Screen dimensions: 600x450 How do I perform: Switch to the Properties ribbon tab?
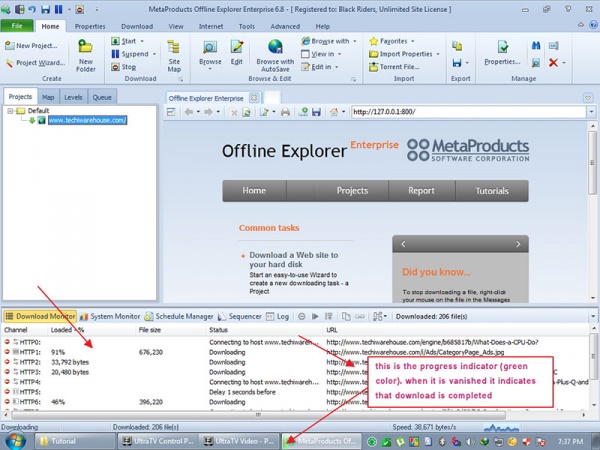click(x=90, y=26)
